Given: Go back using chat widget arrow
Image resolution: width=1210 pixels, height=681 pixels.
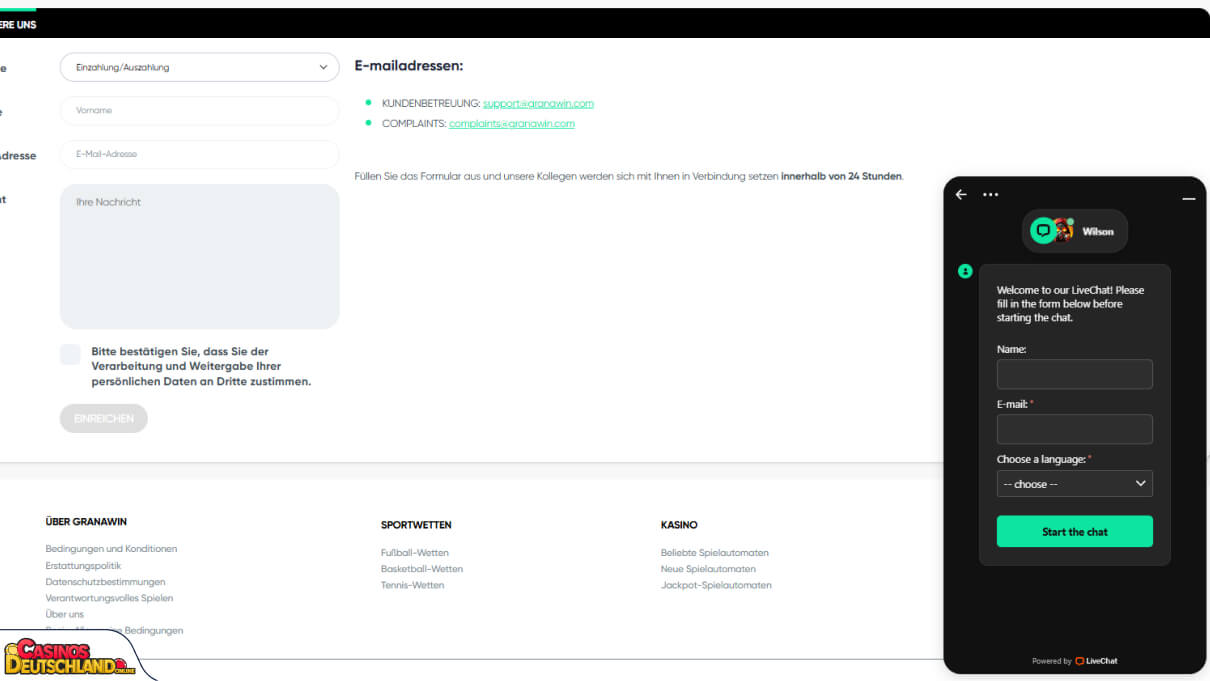Looking at the screenshot, I should pos(961,195).
